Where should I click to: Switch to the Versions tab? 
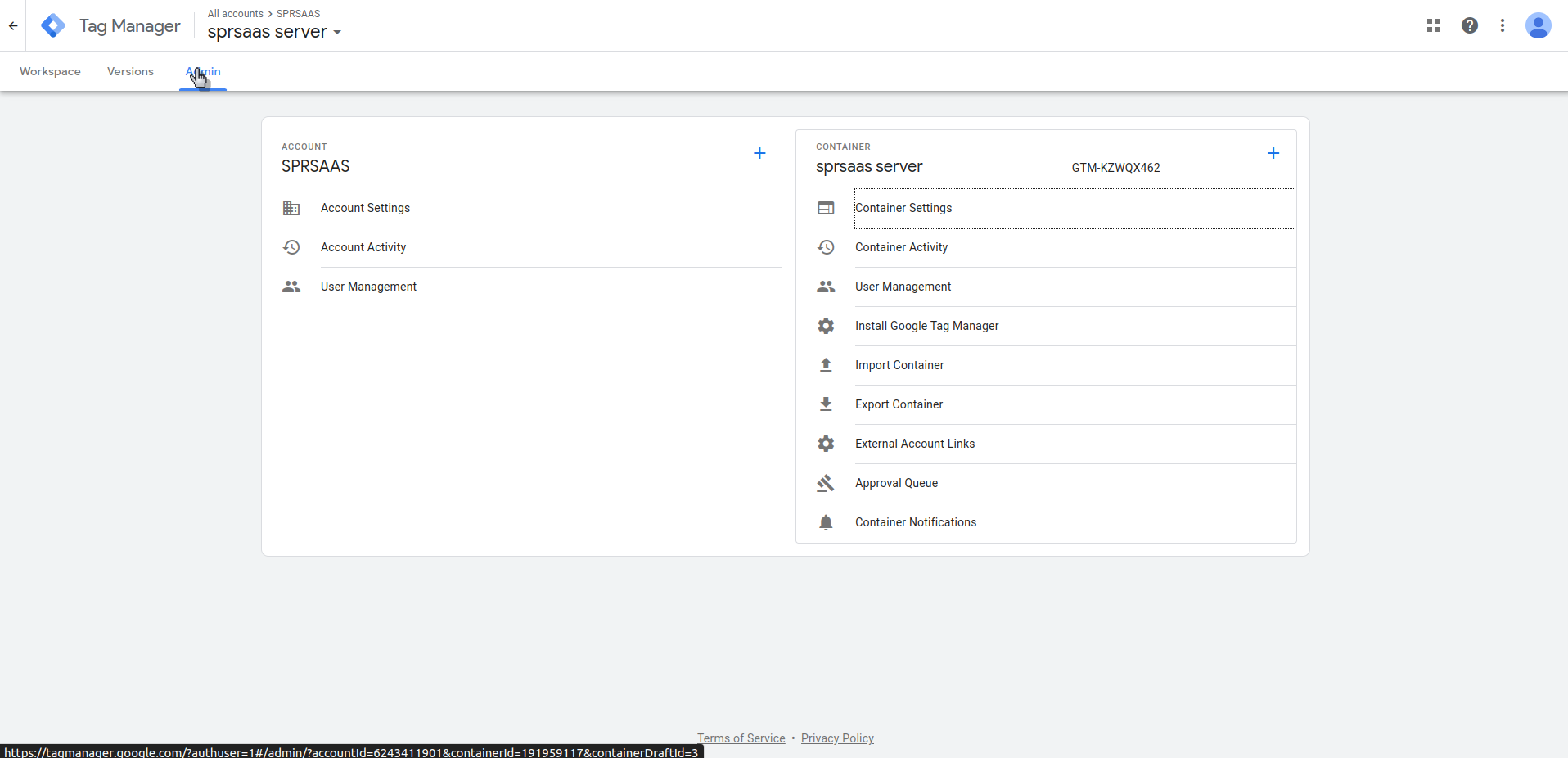pyautogui.click(x=130, y=71)
